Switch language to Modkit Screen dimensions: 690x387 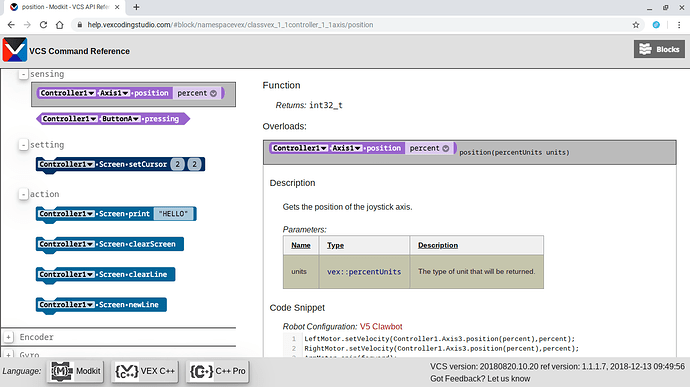pyautogui.click(x=76, y=371)
